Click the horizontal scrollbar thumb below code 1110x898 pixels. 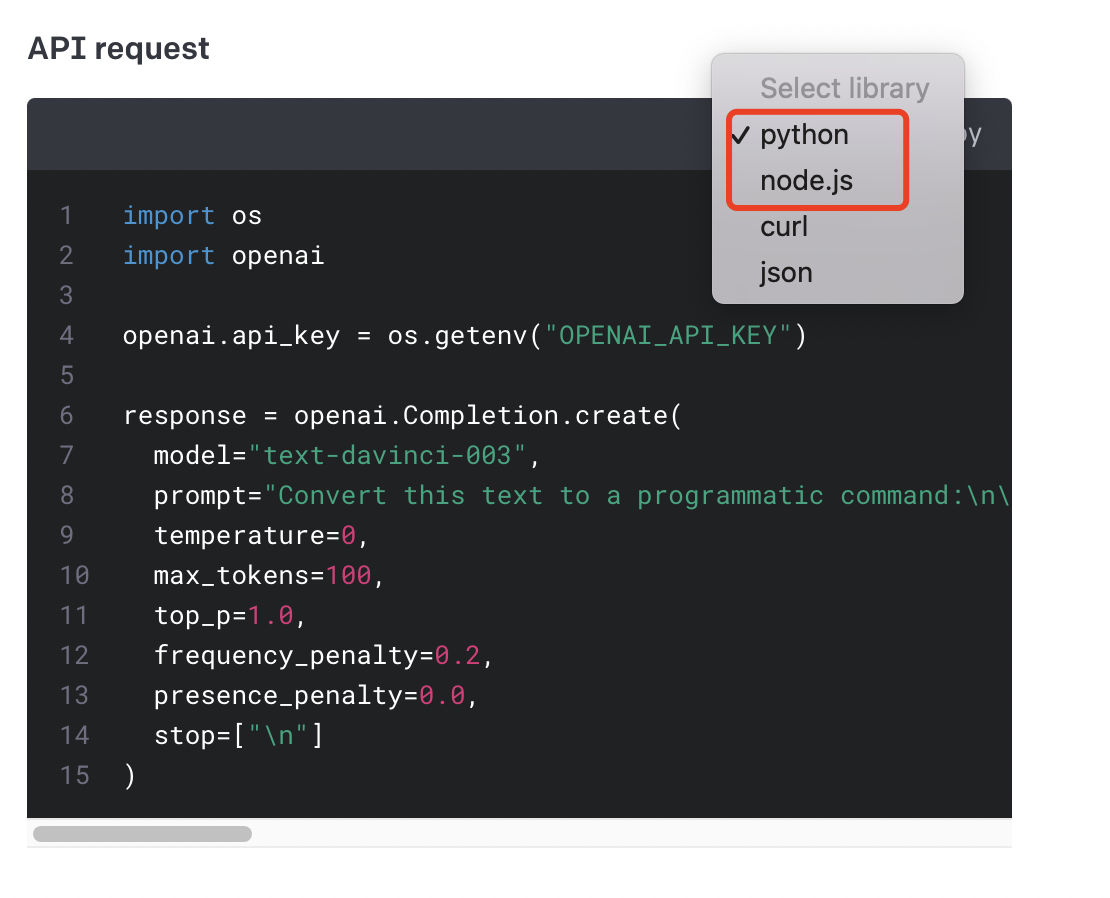click(142, 834)
